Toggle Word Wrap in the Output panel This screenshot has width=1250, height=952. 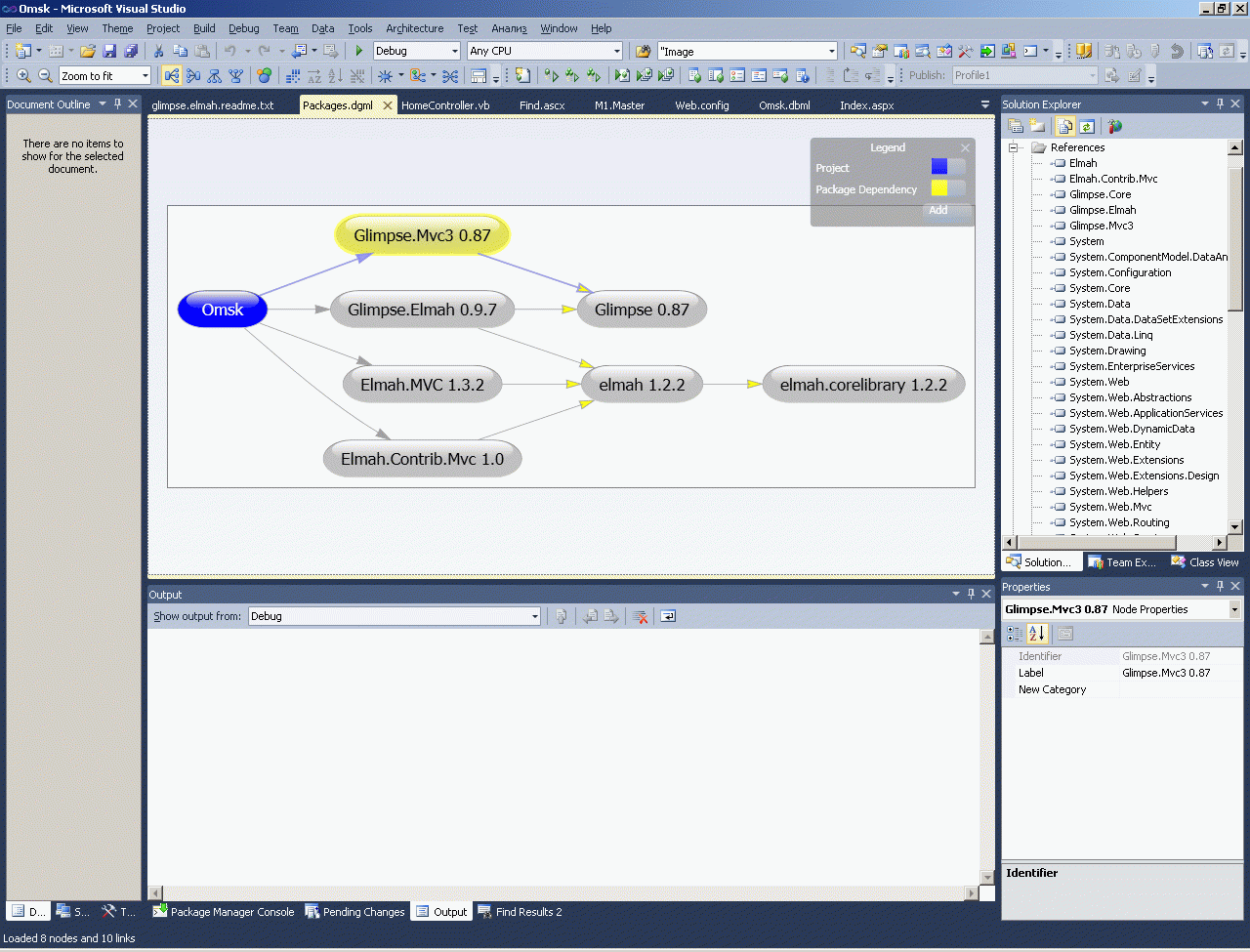[668, 616]
